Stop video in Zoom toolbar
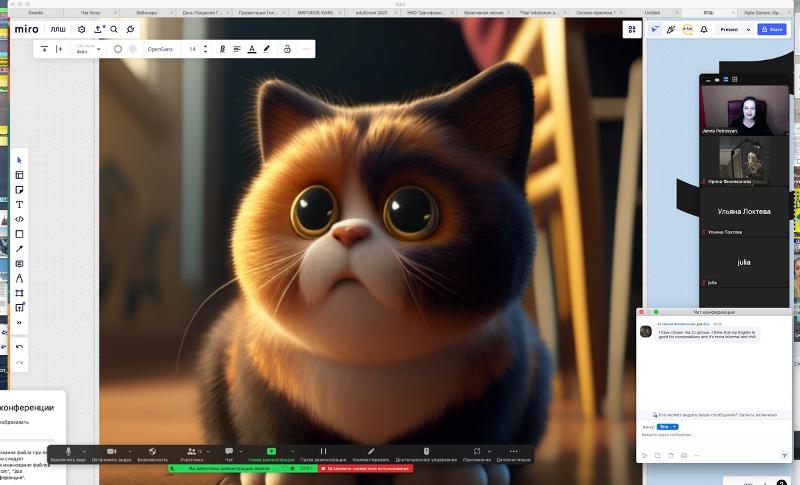This screenshot has width=800, height=485. pyautogui.click(x=111, y=452)
